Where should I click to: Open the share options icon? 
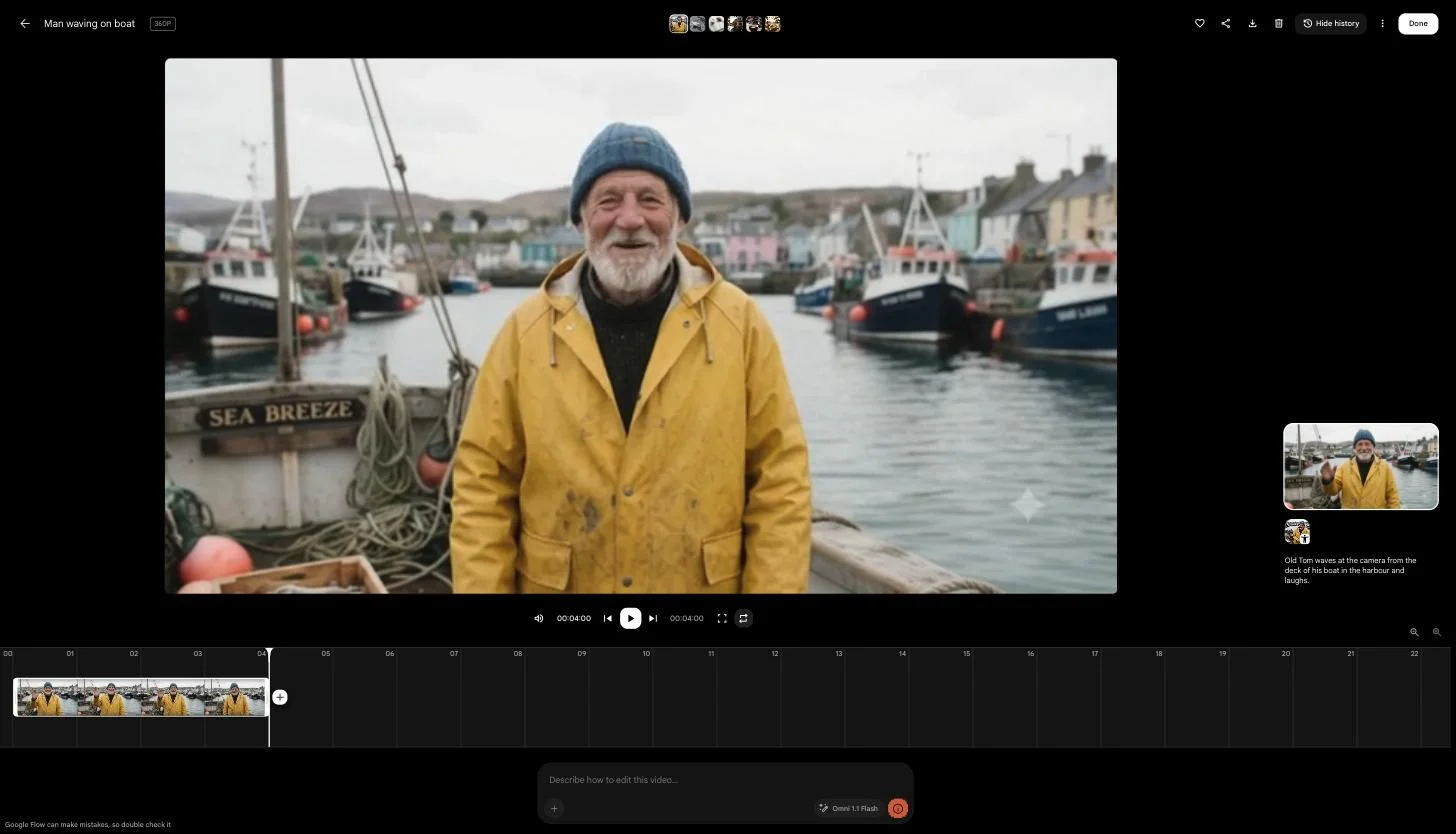1226,23
